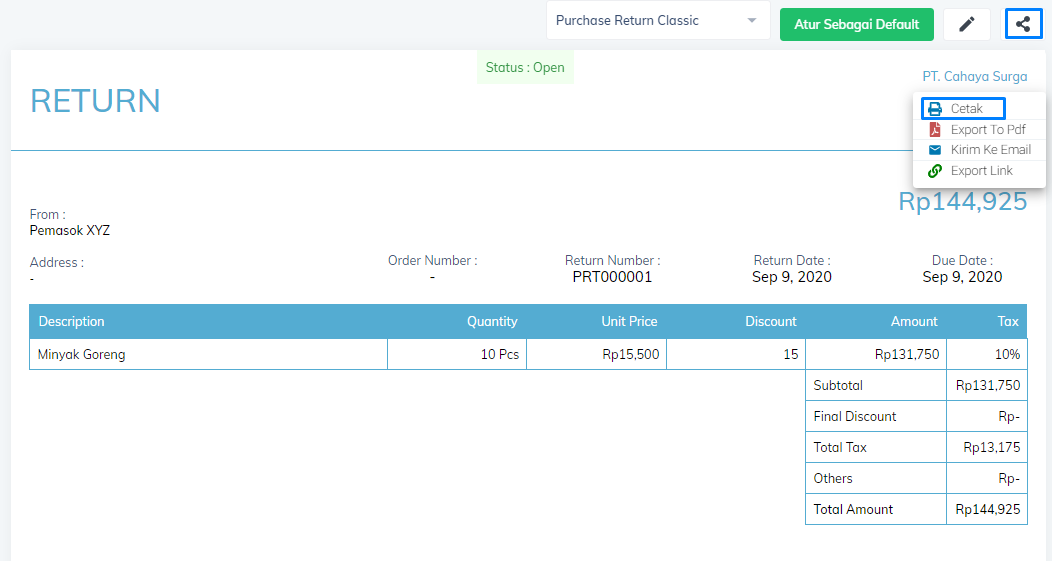
Task: Click the PRT000001 return number
Action: (612, 277)
